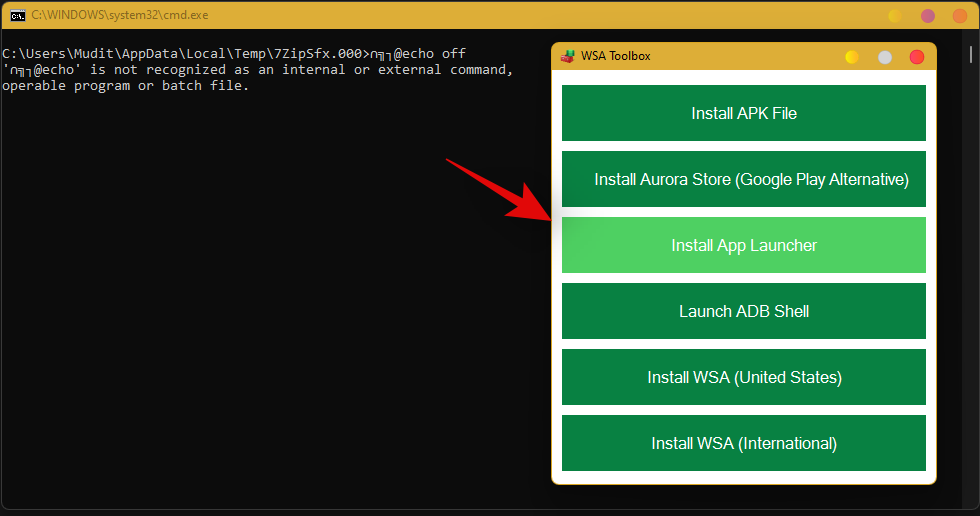Maximize WSA Toolbox with the gray circle
Viewport: 980px width, 516px height.
pyautogui.click(x=884, y=57)
